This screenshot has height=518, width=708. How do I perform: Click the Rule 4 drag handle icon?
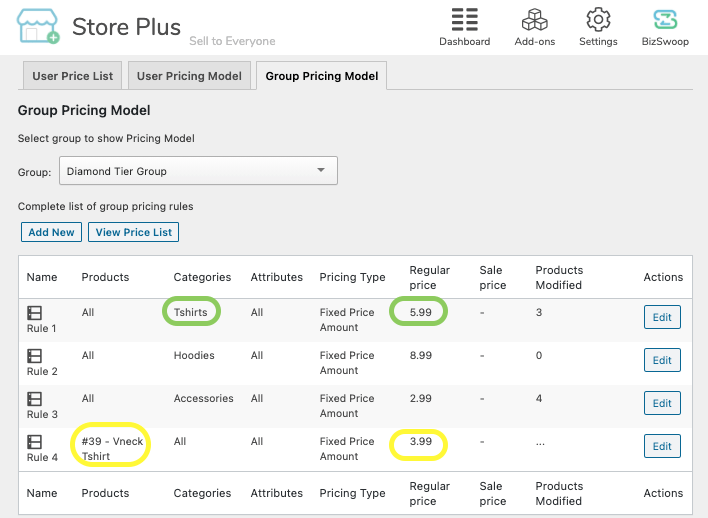pos(34,442)
